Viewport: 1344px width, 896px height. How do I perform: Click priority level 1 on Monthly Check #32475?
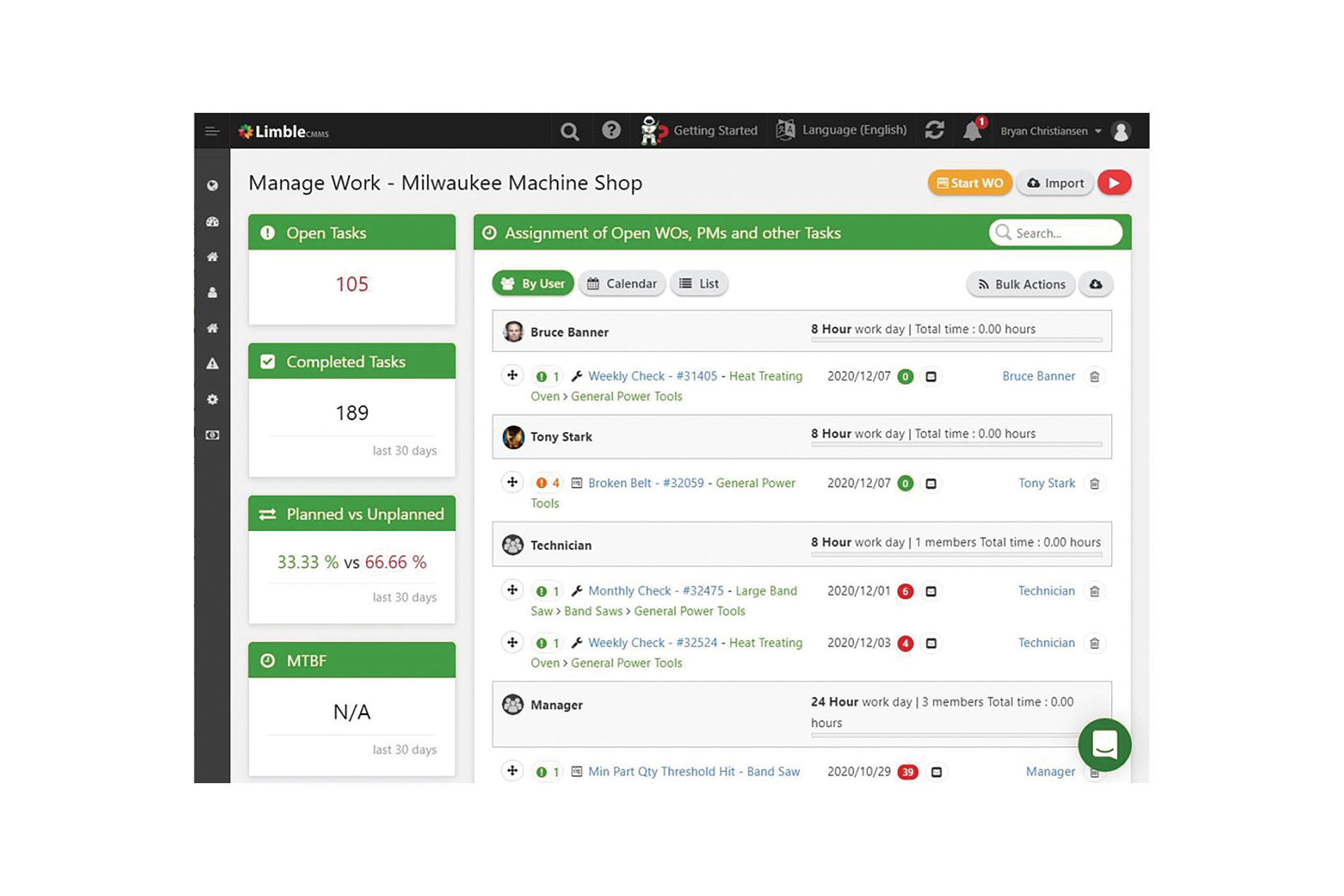coord(548,591)
